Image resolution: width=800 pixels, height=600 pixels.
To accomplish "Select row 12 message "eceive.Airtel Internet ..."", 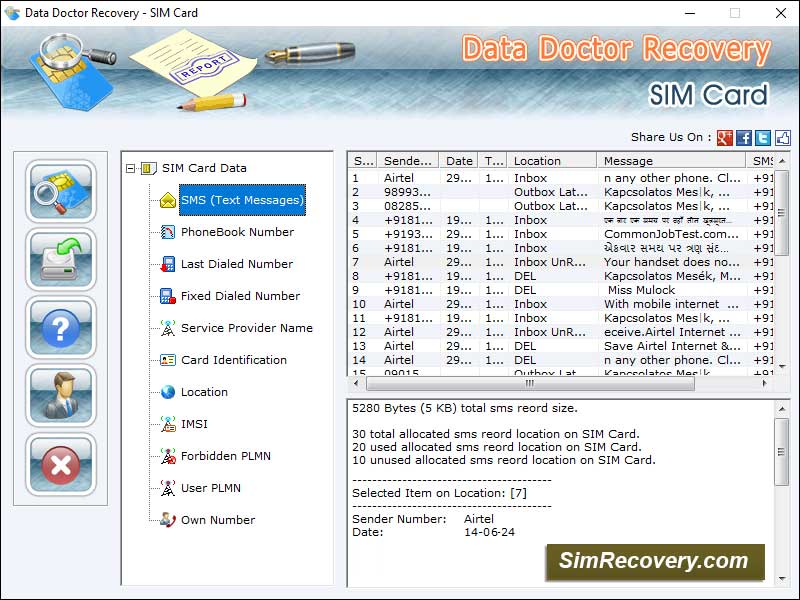I will coord(672,332).
